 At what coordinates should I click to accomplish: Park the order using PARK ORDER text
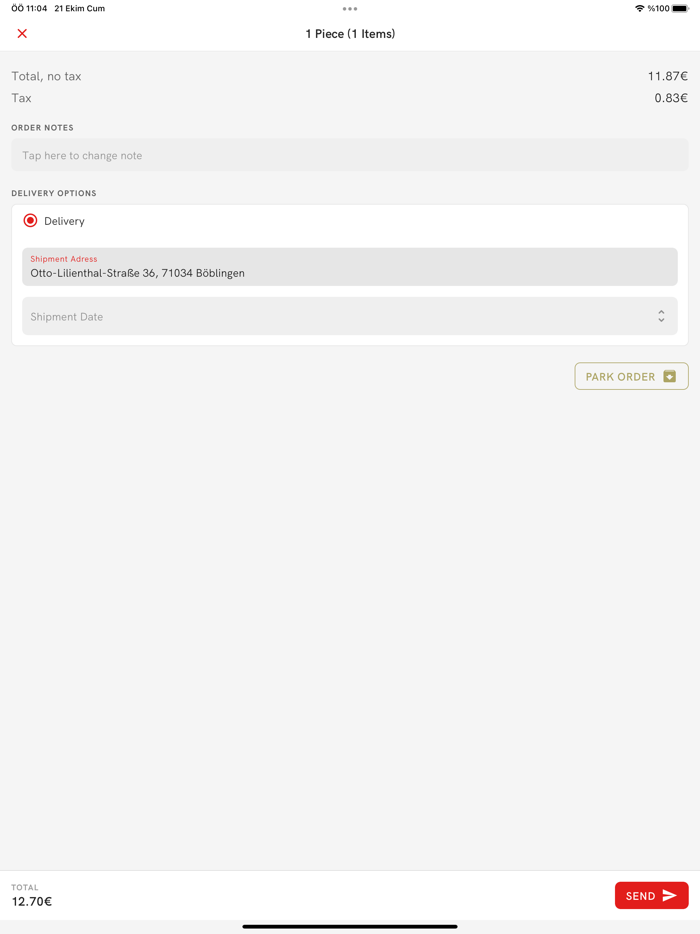(620, 376)
